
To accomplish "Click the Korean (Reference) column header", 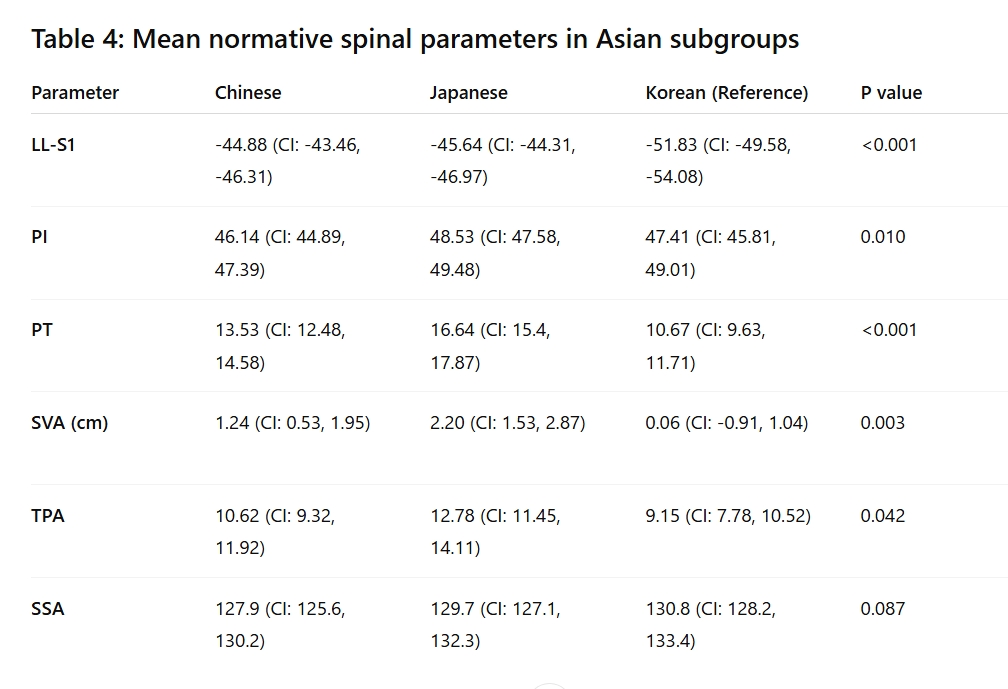I will pos(727,93).
